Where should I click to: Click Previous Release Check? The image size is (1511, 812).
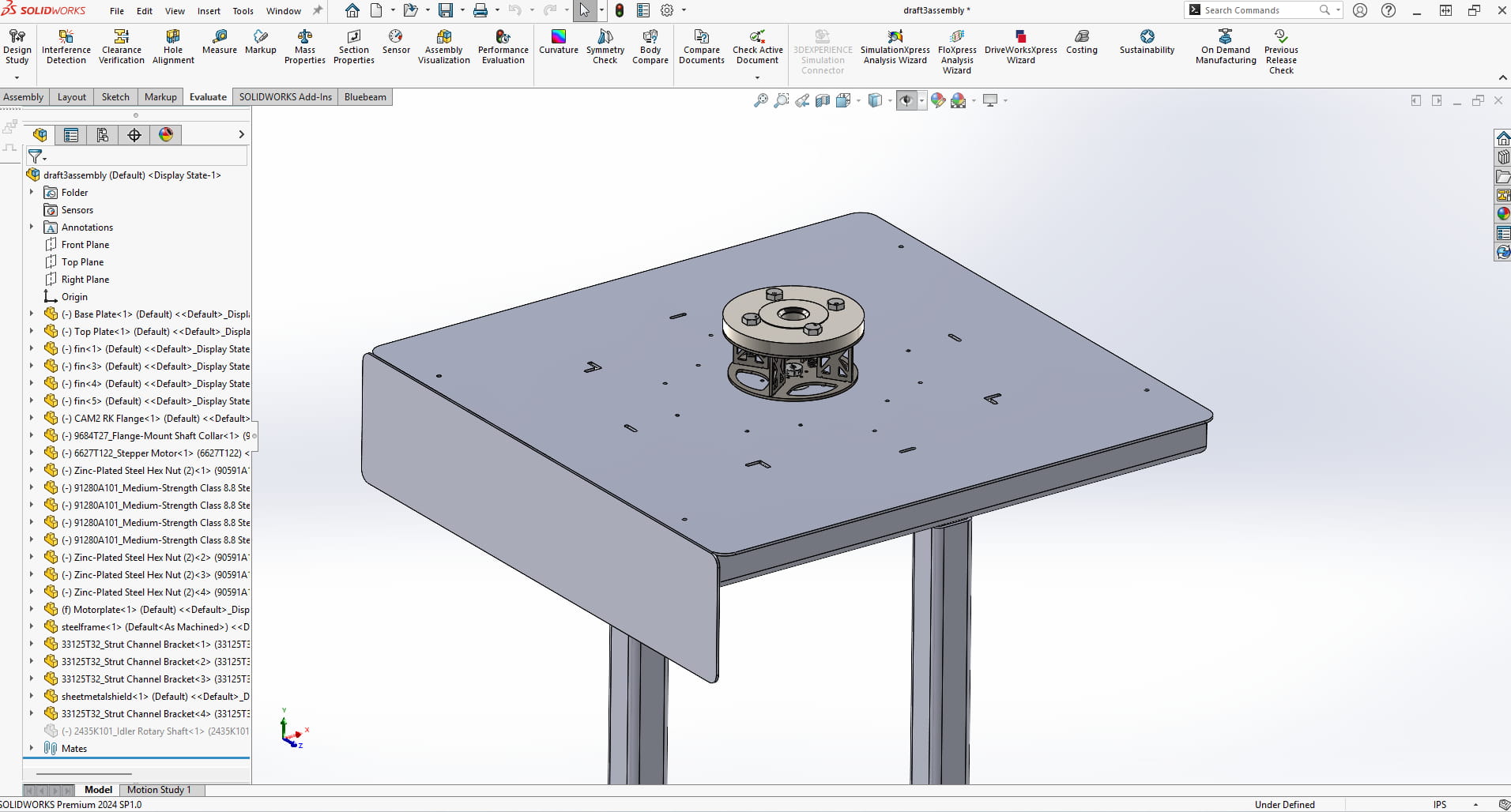pyautogui.click(x=1282, y=45)
